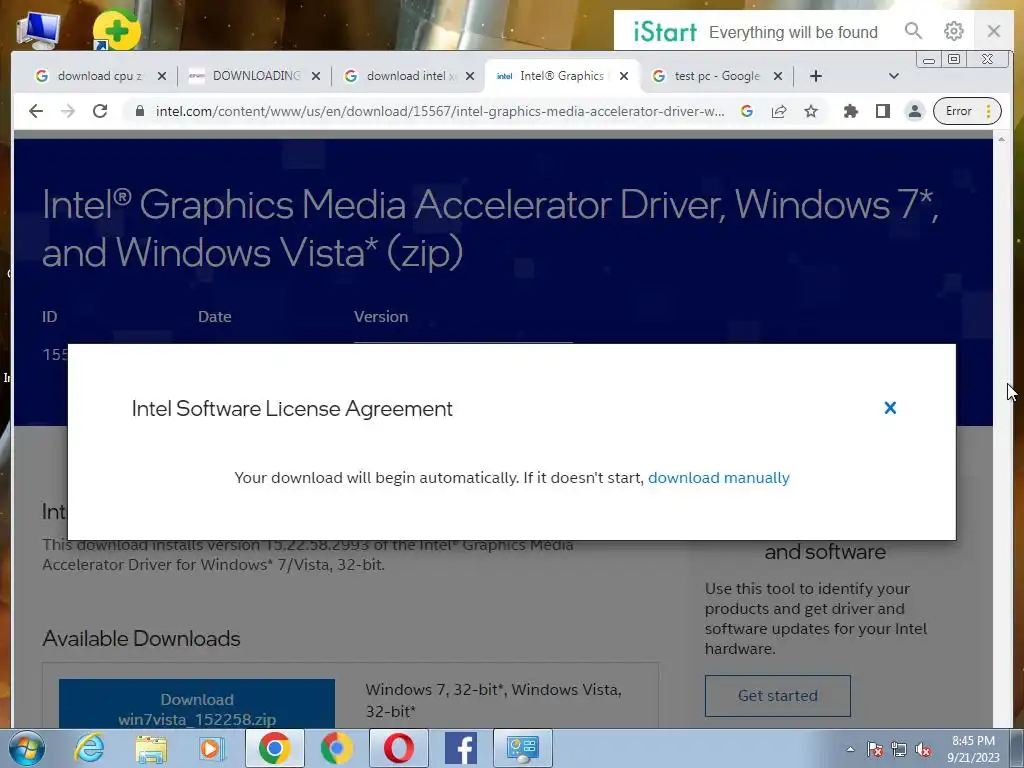1024x768 pixels.
Task: Open Windows Explorer folder in taskbar
Action: pyautogui.click(x=151, y=748)
